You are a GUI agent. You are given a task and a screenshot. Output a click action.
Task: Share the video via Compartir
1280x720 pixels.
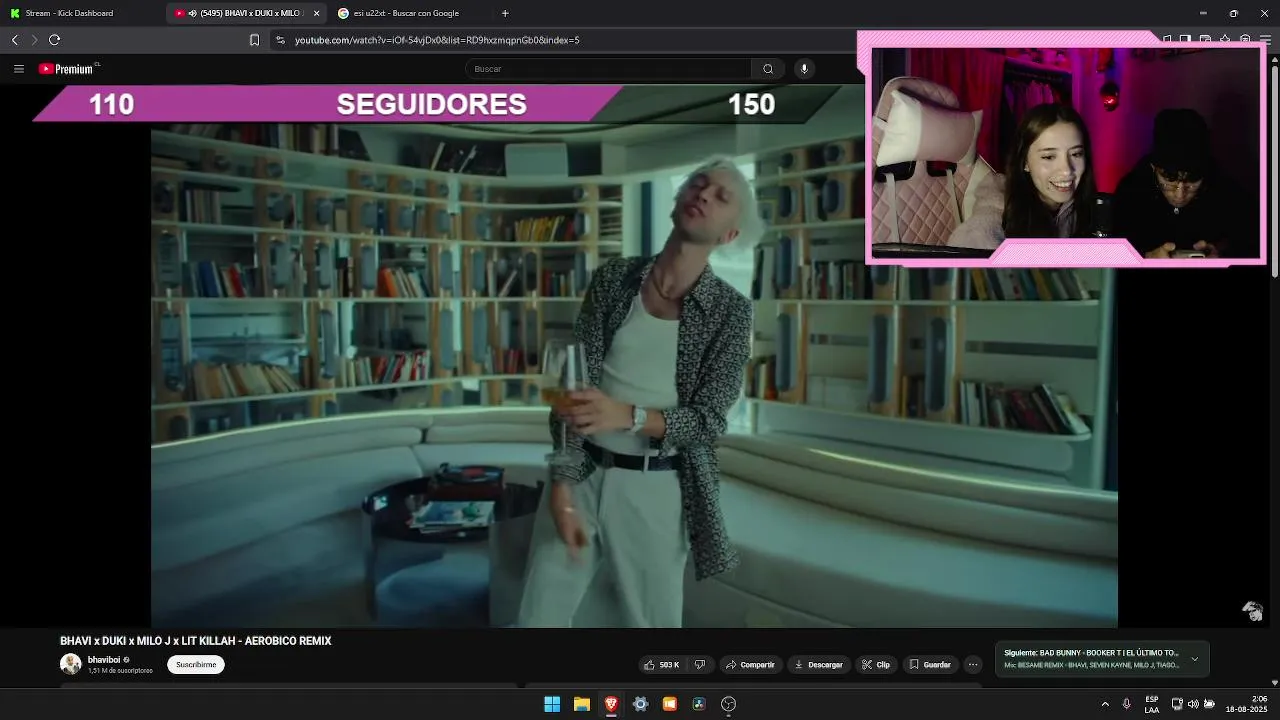tap(750, 665)
